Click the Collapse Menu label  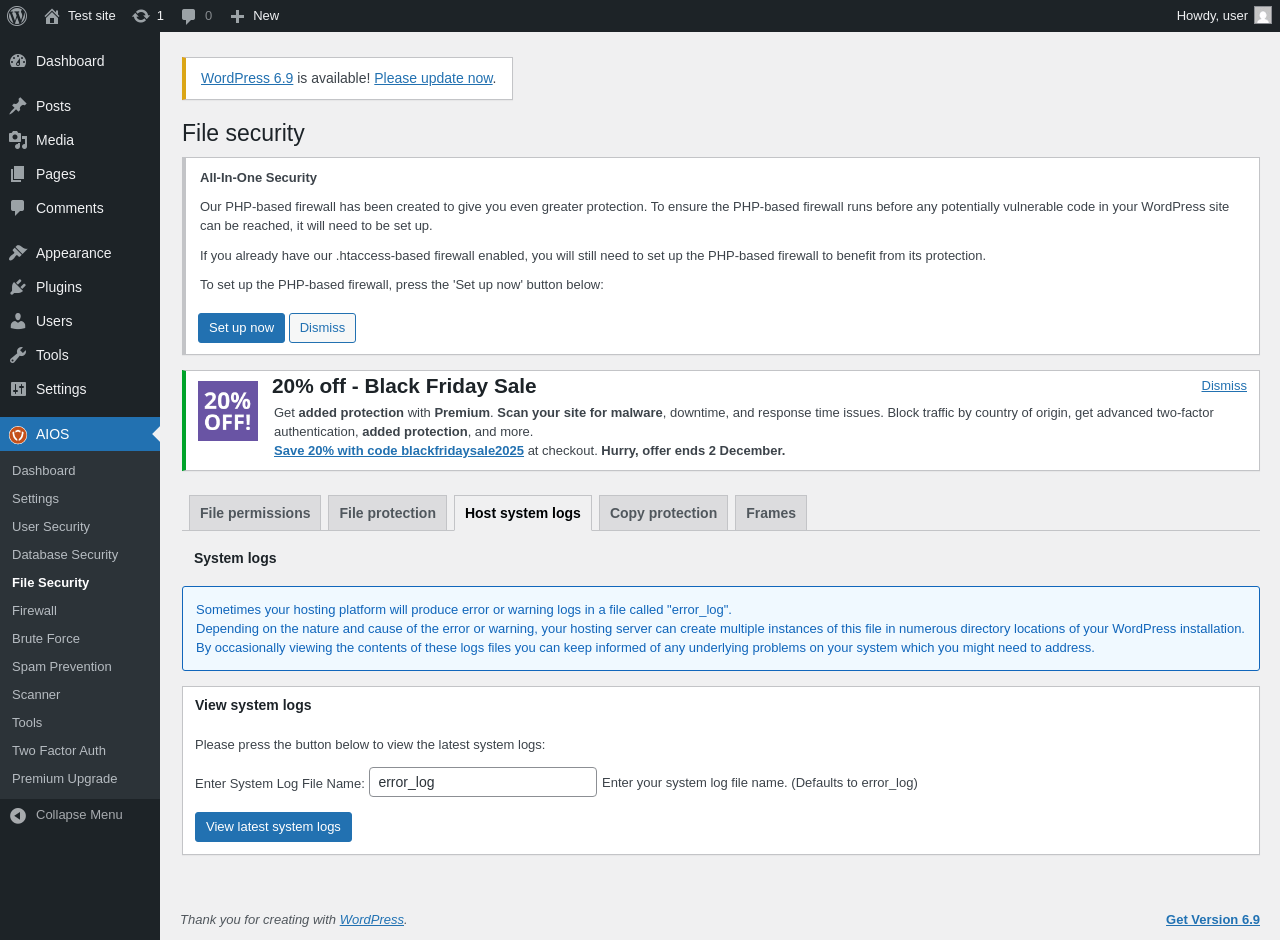(79, 814)
